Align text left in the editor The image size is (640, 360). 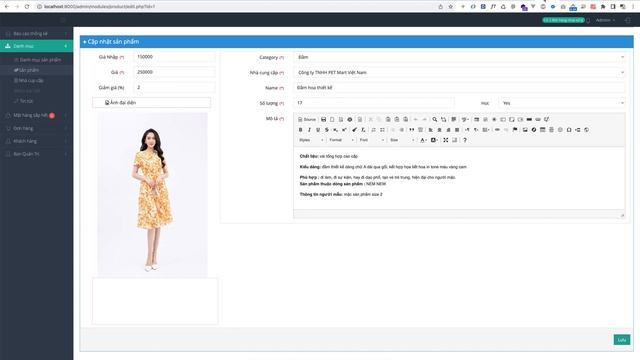431,130
